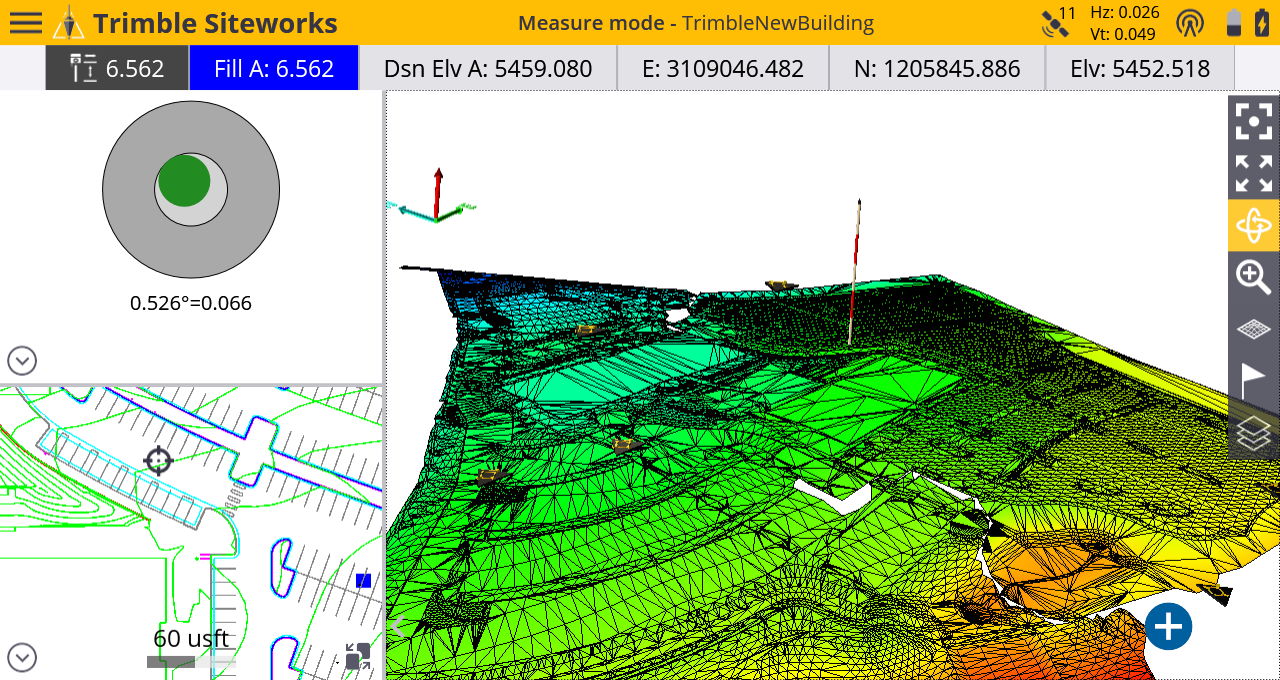Tap the blue marker in the plan map
The image size is (1280, 680).
[x=364, y=580]
